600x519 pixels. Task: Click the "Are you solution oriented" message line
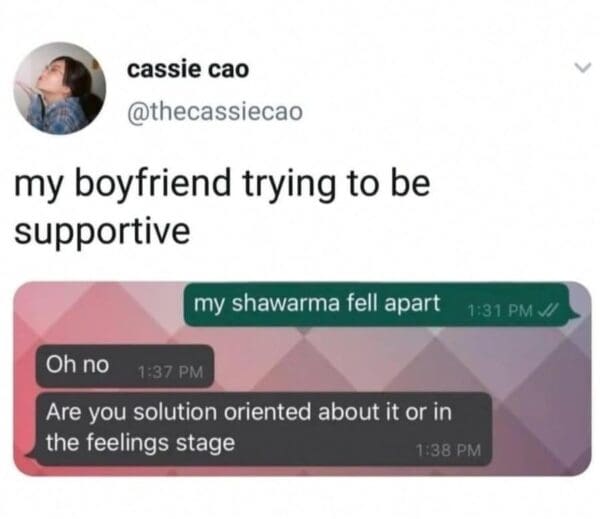click(x=249, y=413)
